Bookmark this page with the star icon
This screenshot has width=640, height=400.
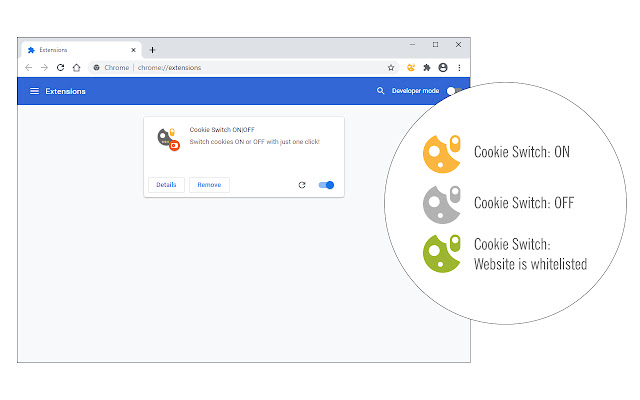(391, 68)
